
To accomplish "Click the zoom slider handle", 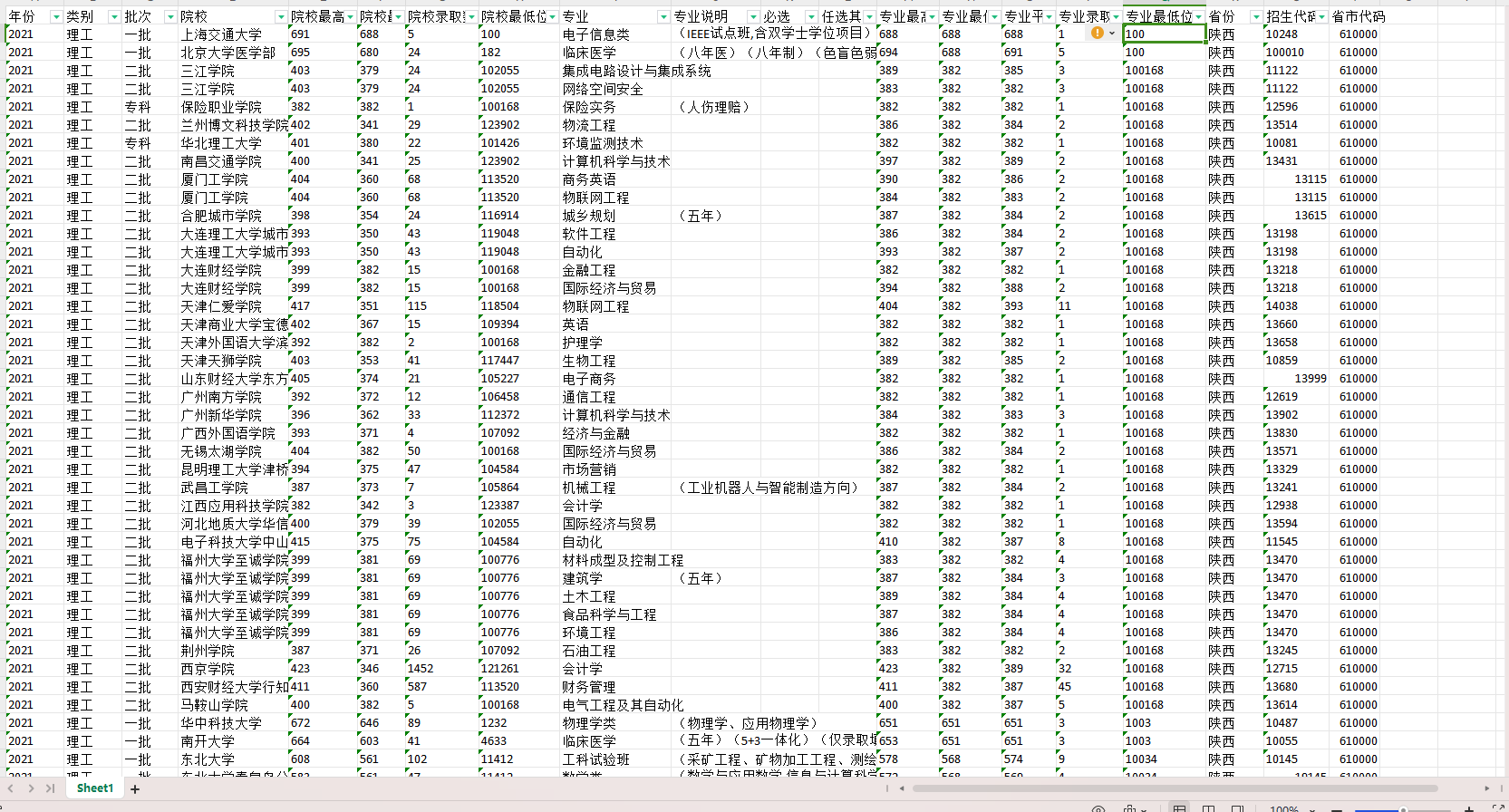I will (x=1403, y=809).
